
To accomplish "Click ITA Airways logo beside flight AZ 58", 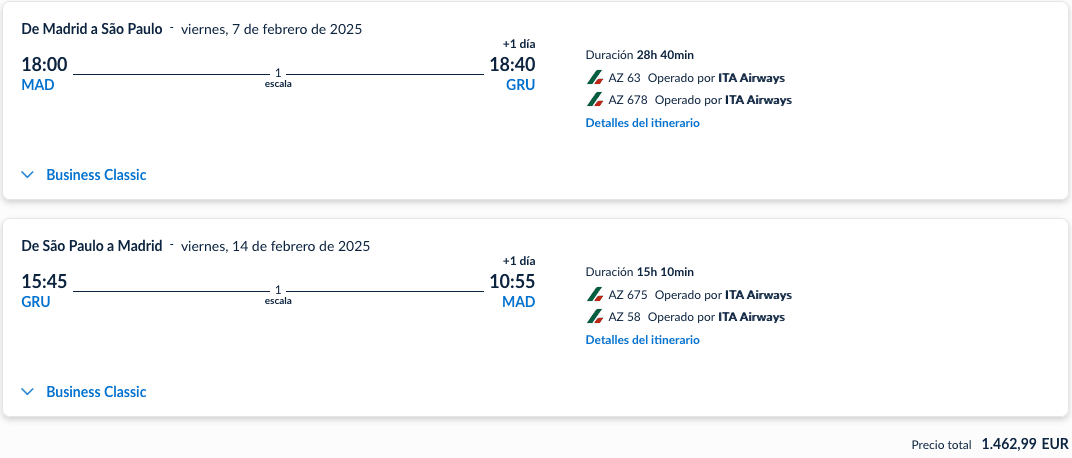I will (x=595, y=317).
